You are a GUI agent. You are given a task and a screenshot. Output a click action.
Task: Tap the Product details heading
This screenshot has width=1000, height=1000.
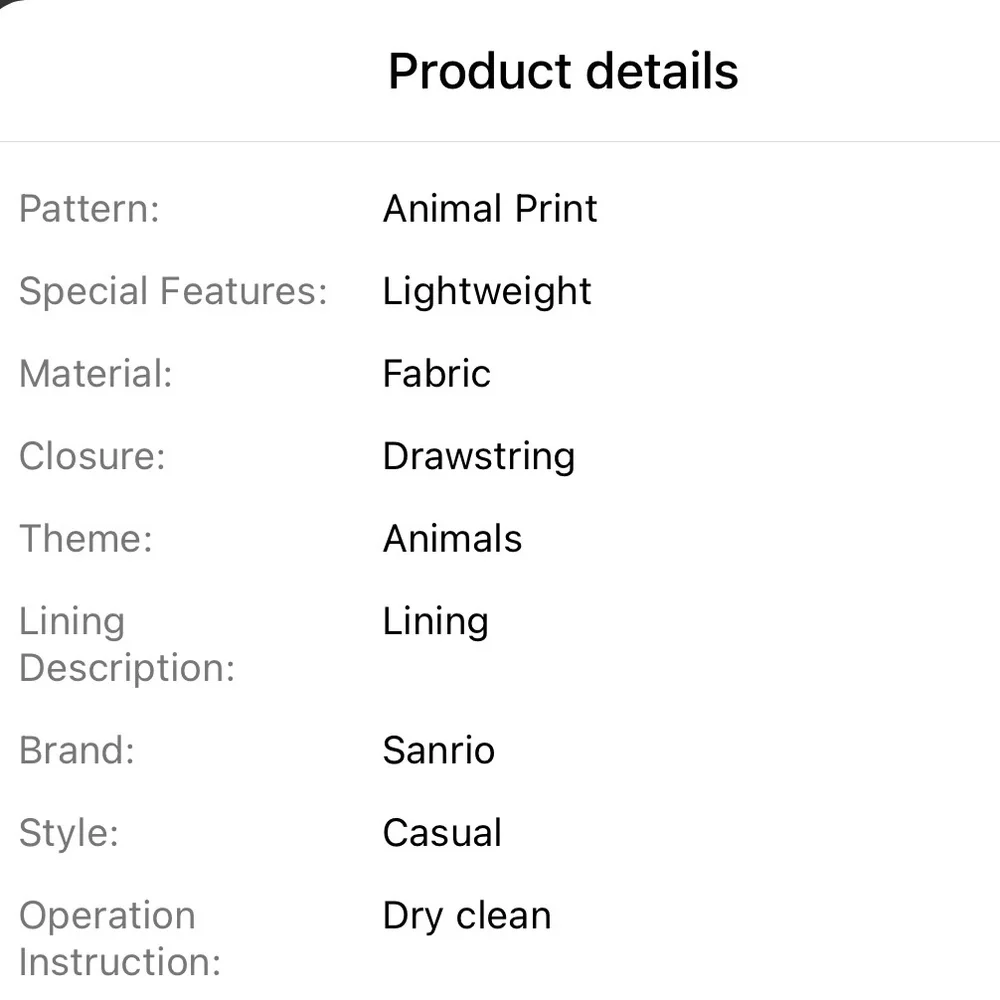click(563, 71)
